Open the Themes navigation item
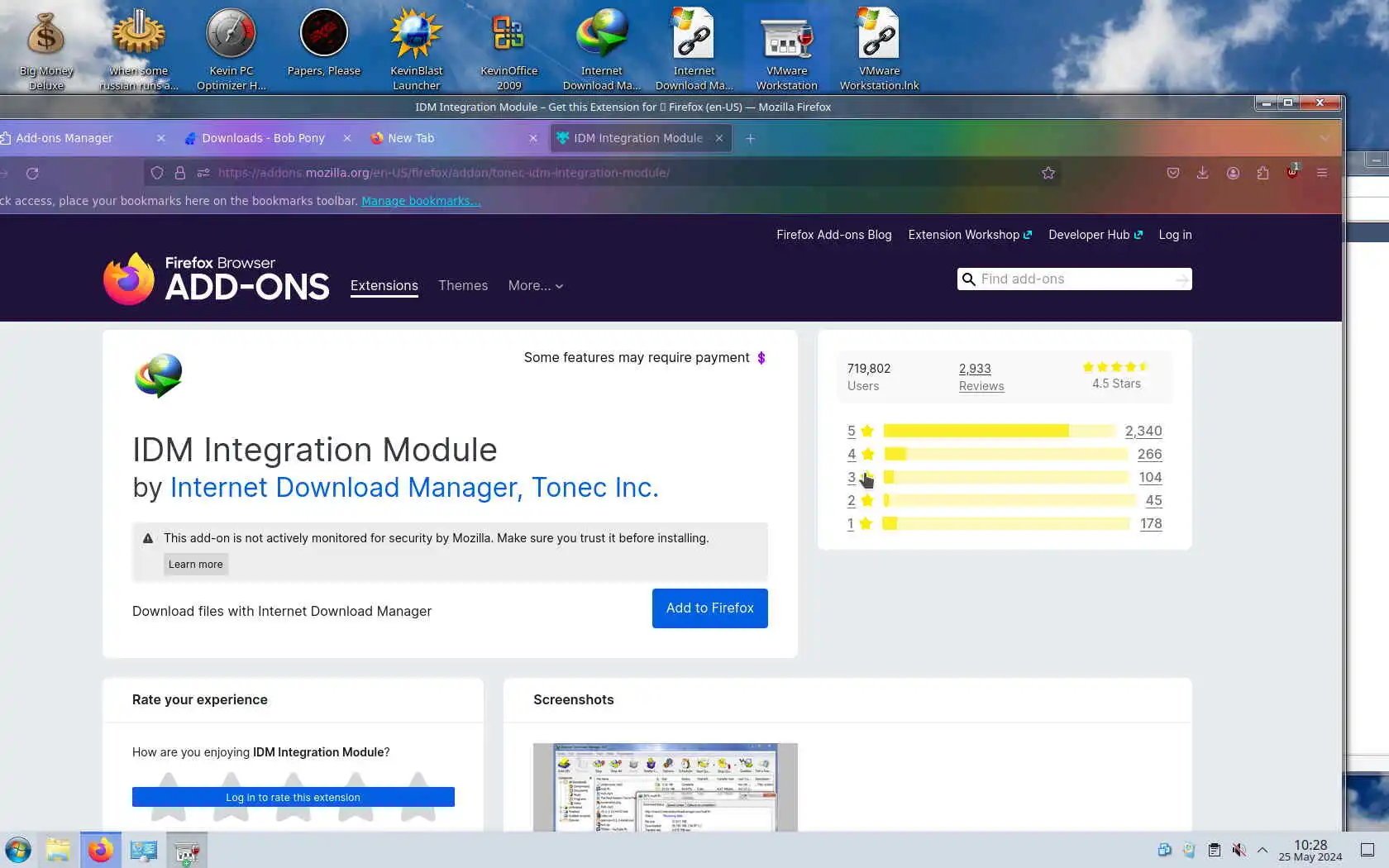Image resolution: width=1389 pixels, height=868 pixels. click(463, 285)
